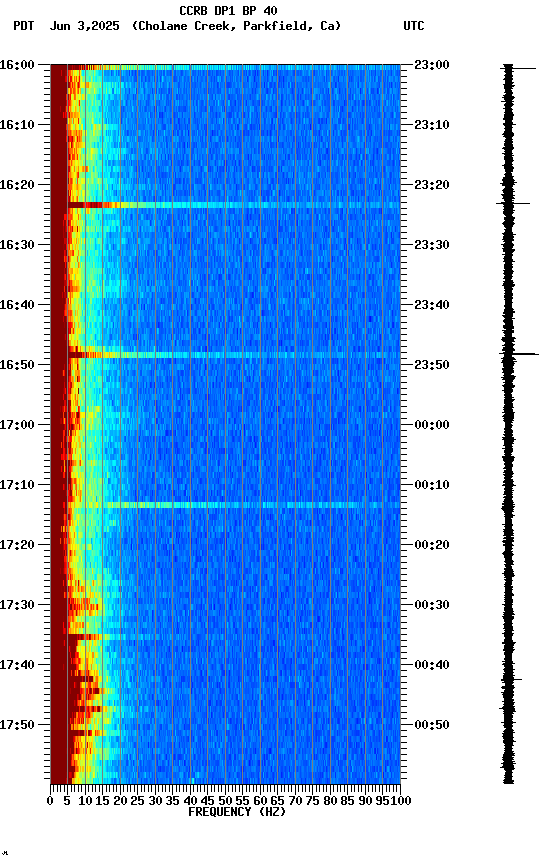Click the 50 Hz frequency axis label
The height and width of the screenshot is (864, 552).
pyautogui.click(x=225, y=801)
